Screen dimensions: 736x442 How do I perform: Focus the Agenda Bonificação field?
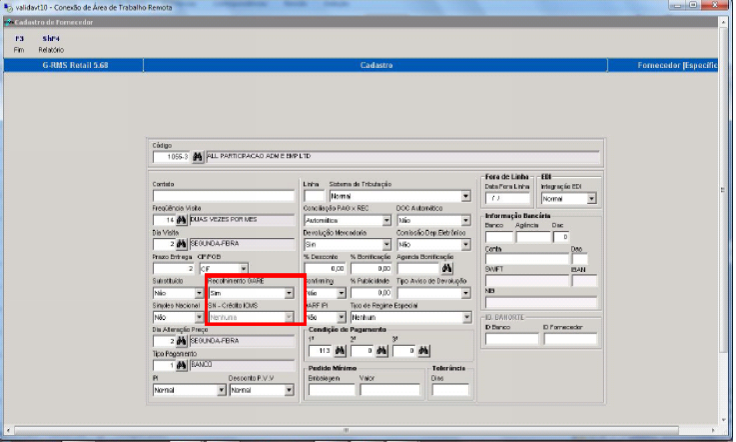[x=418, y=269]
